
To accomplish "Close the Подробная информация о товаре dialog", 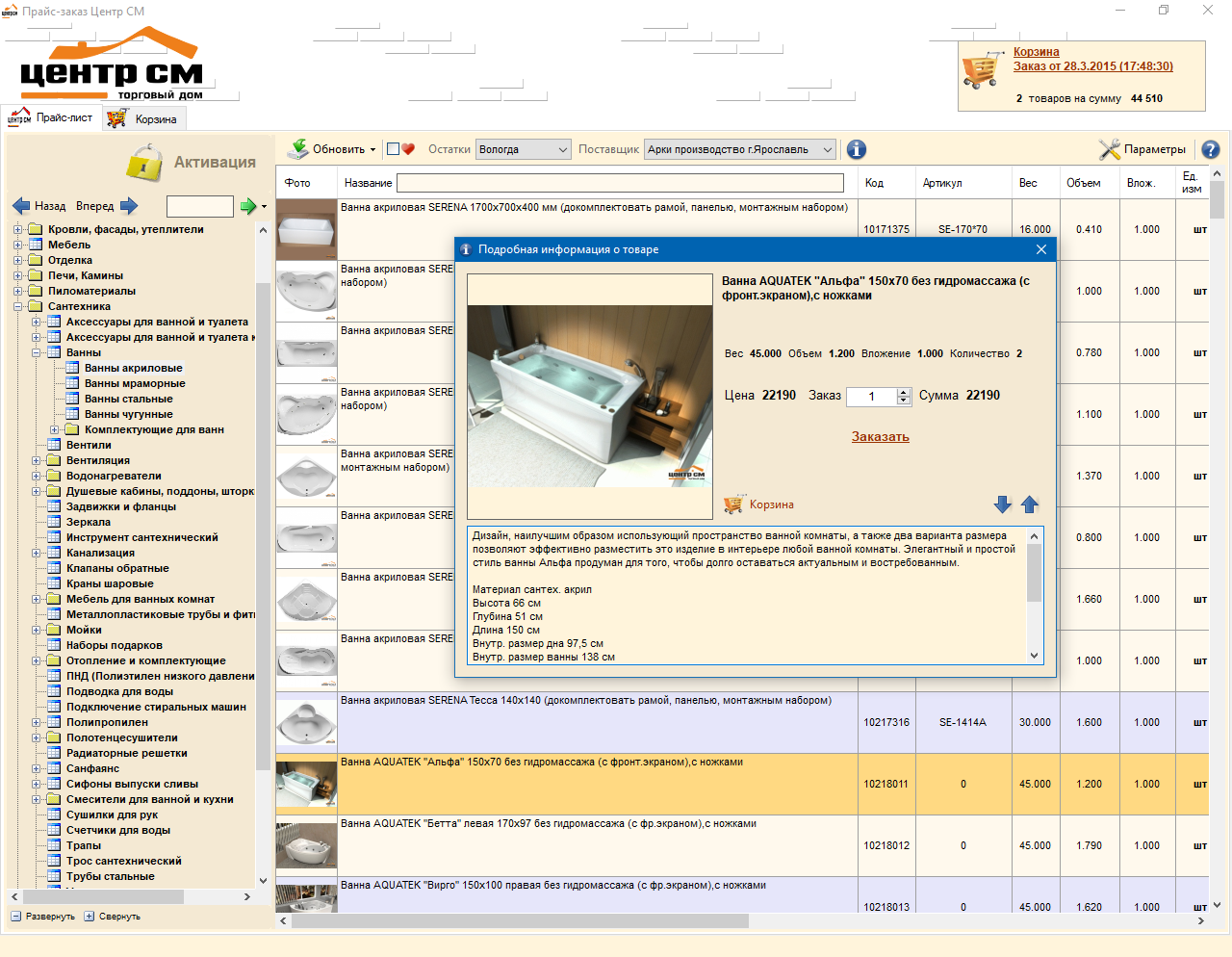I will pyautogui.click(x=1040, y=249).
